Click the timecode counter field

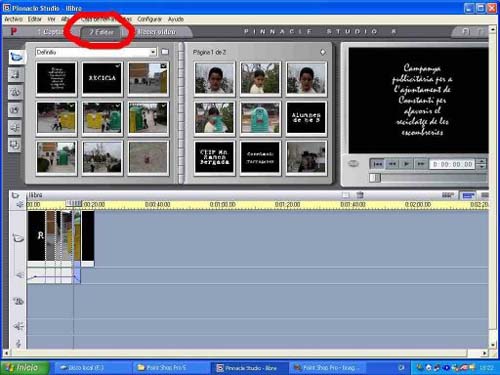[x=453, y=164]
